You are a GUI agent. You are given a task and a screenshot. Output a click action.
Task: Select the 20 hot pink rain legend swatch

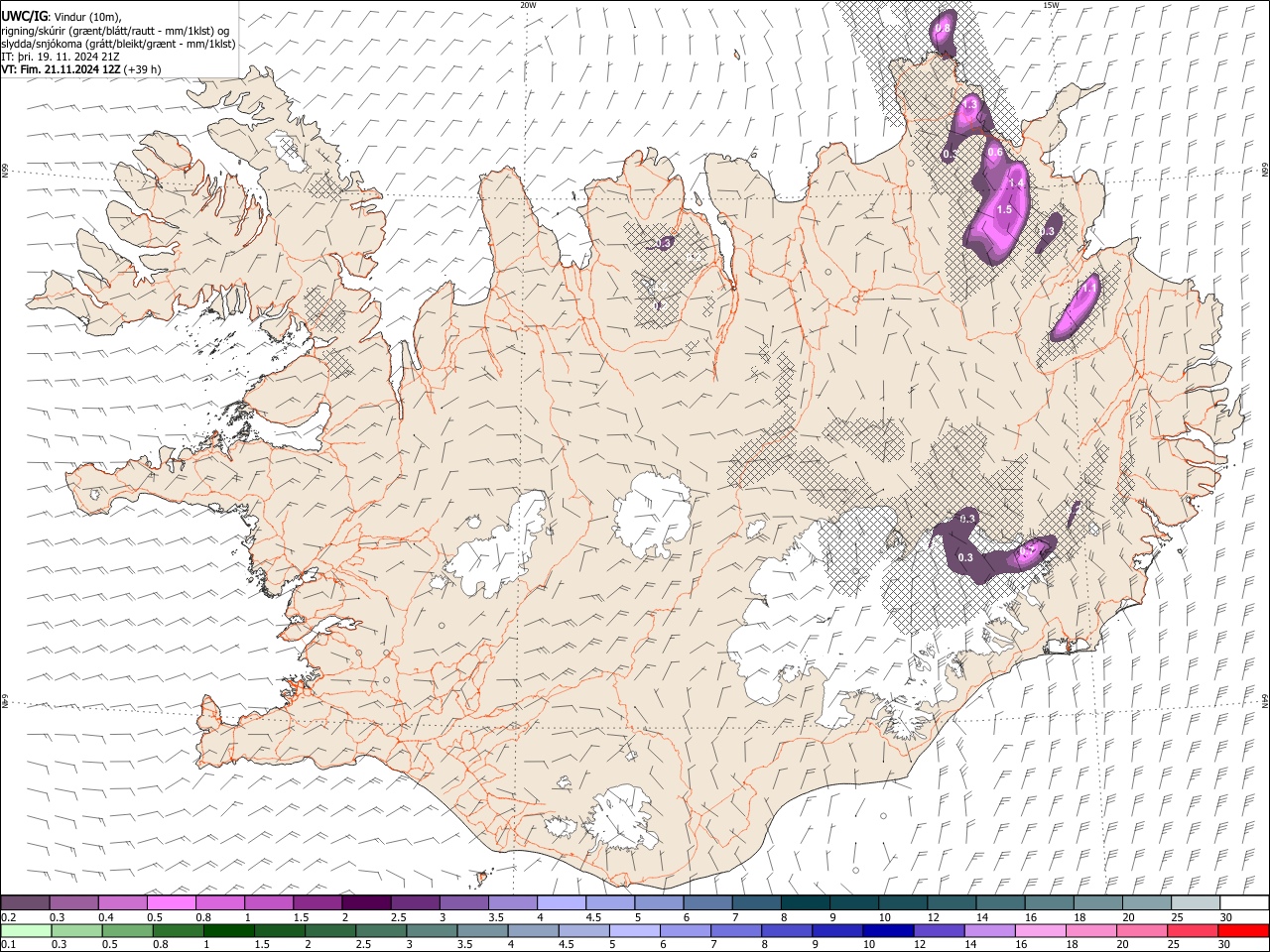(x=1140, y=930)
